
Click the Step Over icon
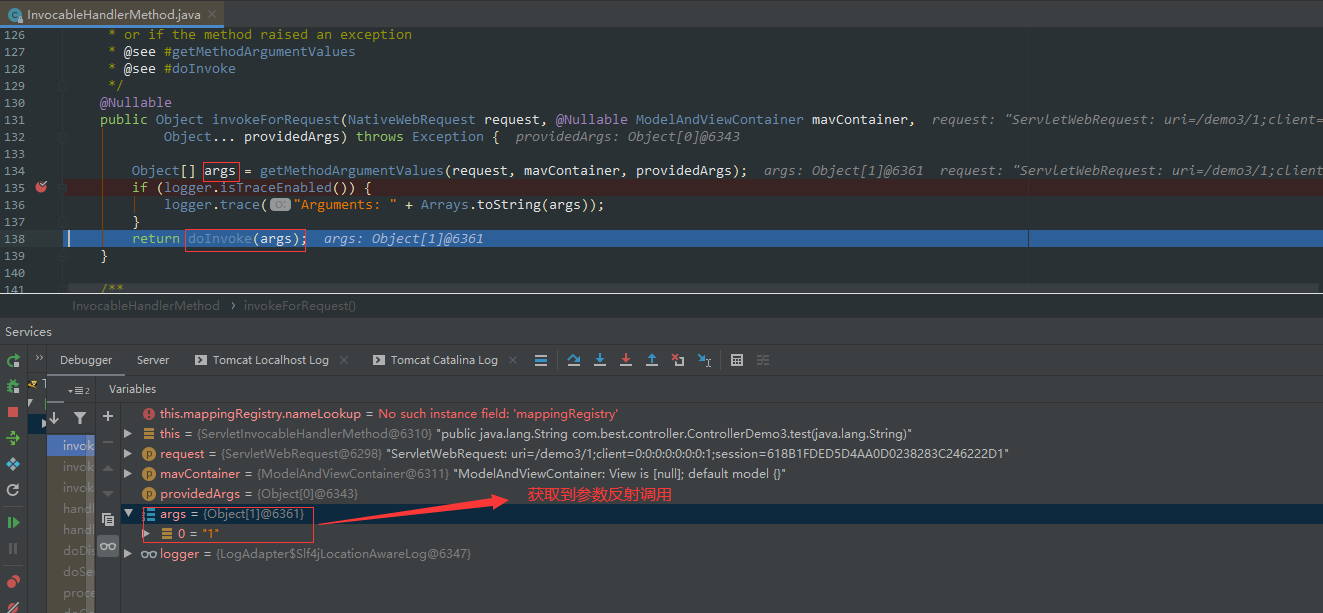click(574, 360)
